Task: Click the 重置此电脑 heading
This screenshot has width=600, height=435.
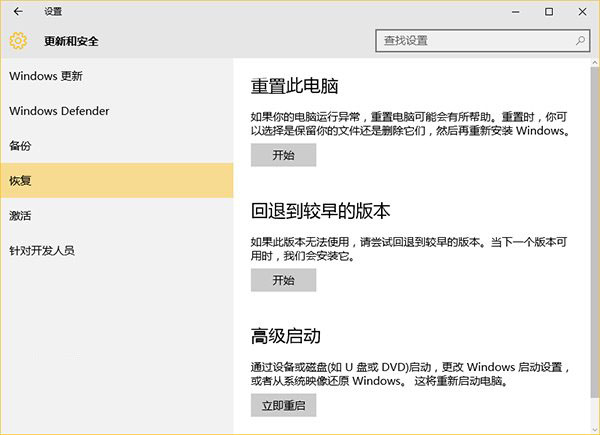Action: pyautogui.click(x=295, y=85)
